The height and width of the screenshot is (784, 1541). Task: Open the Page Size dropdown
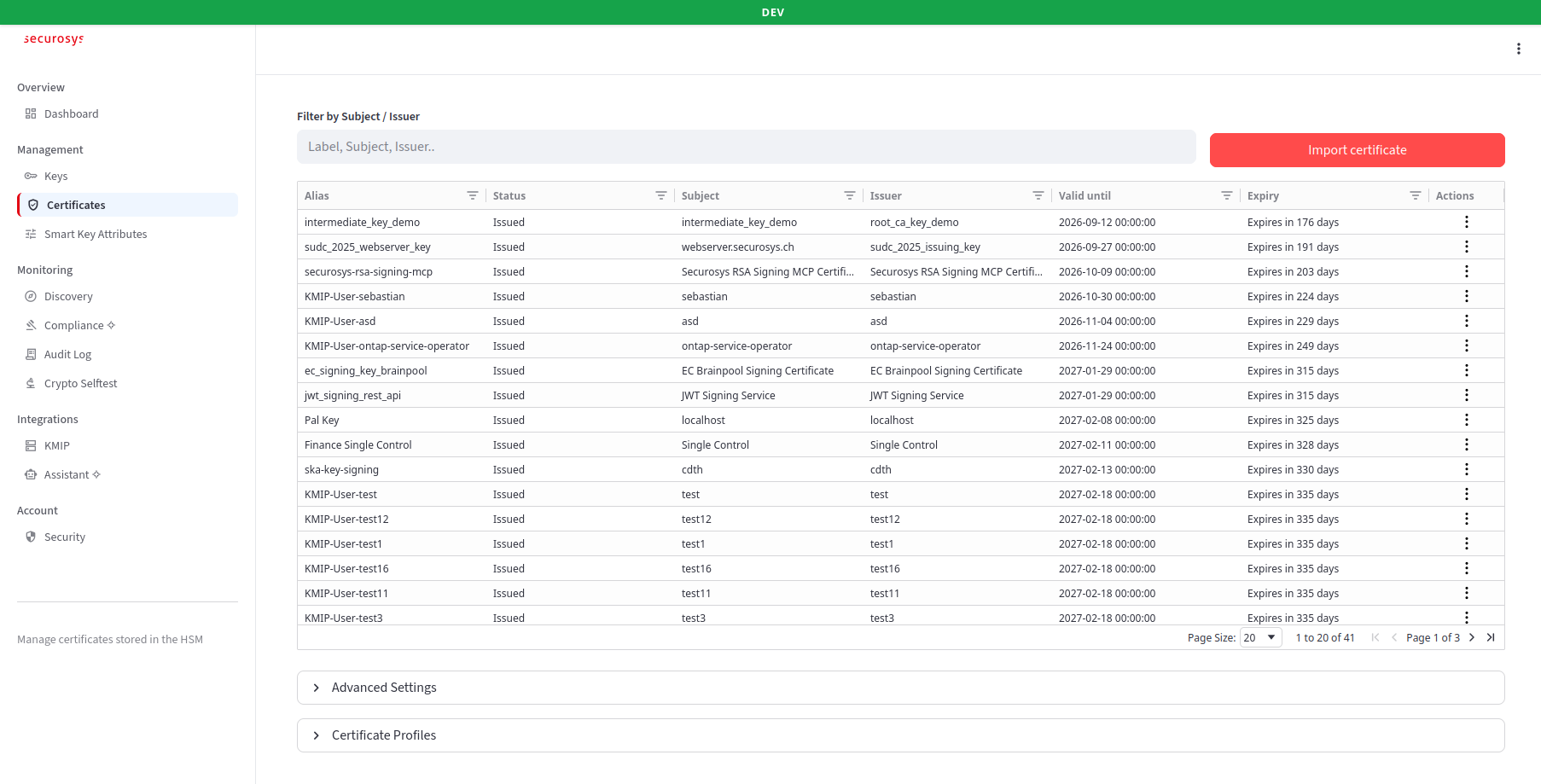tap(1260, 637)
